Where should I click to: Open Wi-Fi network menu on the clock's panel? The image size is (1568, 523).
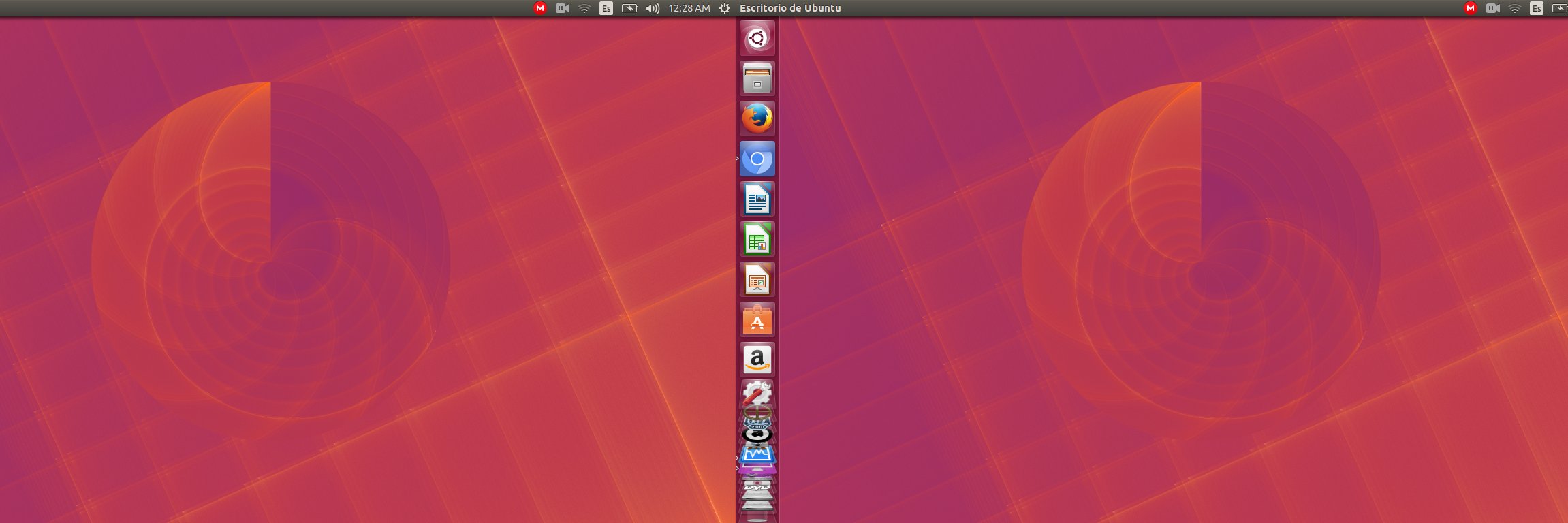(x=584, y=8)
